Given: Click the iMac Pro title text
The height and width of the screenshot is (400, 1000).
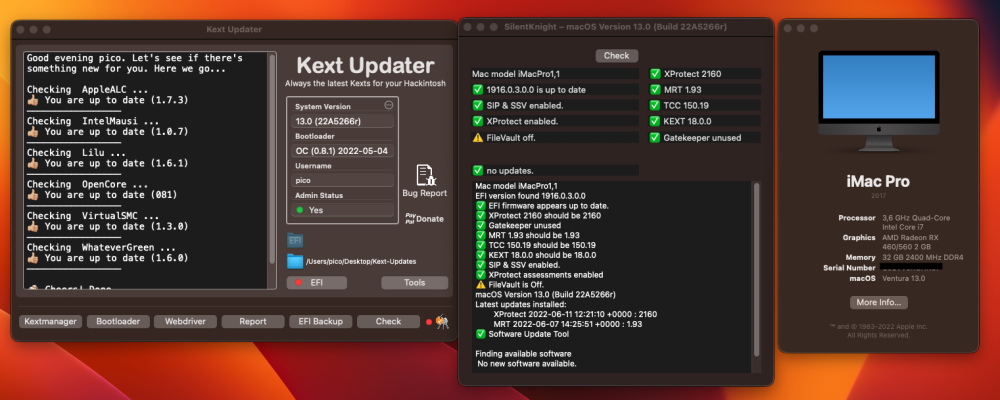Looking at the screenshot, I should point(878,181).
